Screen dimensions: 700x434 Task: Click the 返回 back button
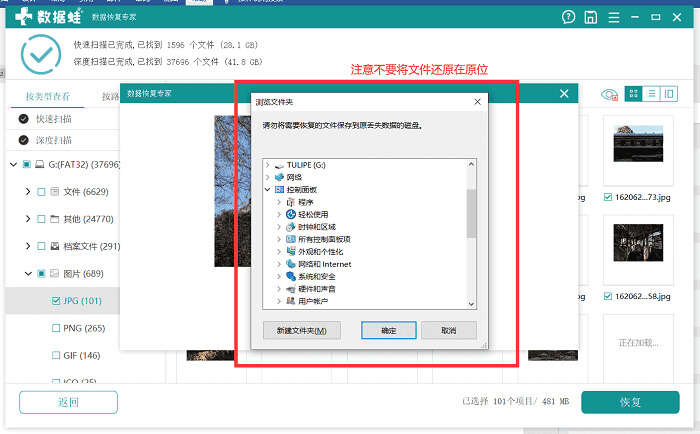point(68,402)
